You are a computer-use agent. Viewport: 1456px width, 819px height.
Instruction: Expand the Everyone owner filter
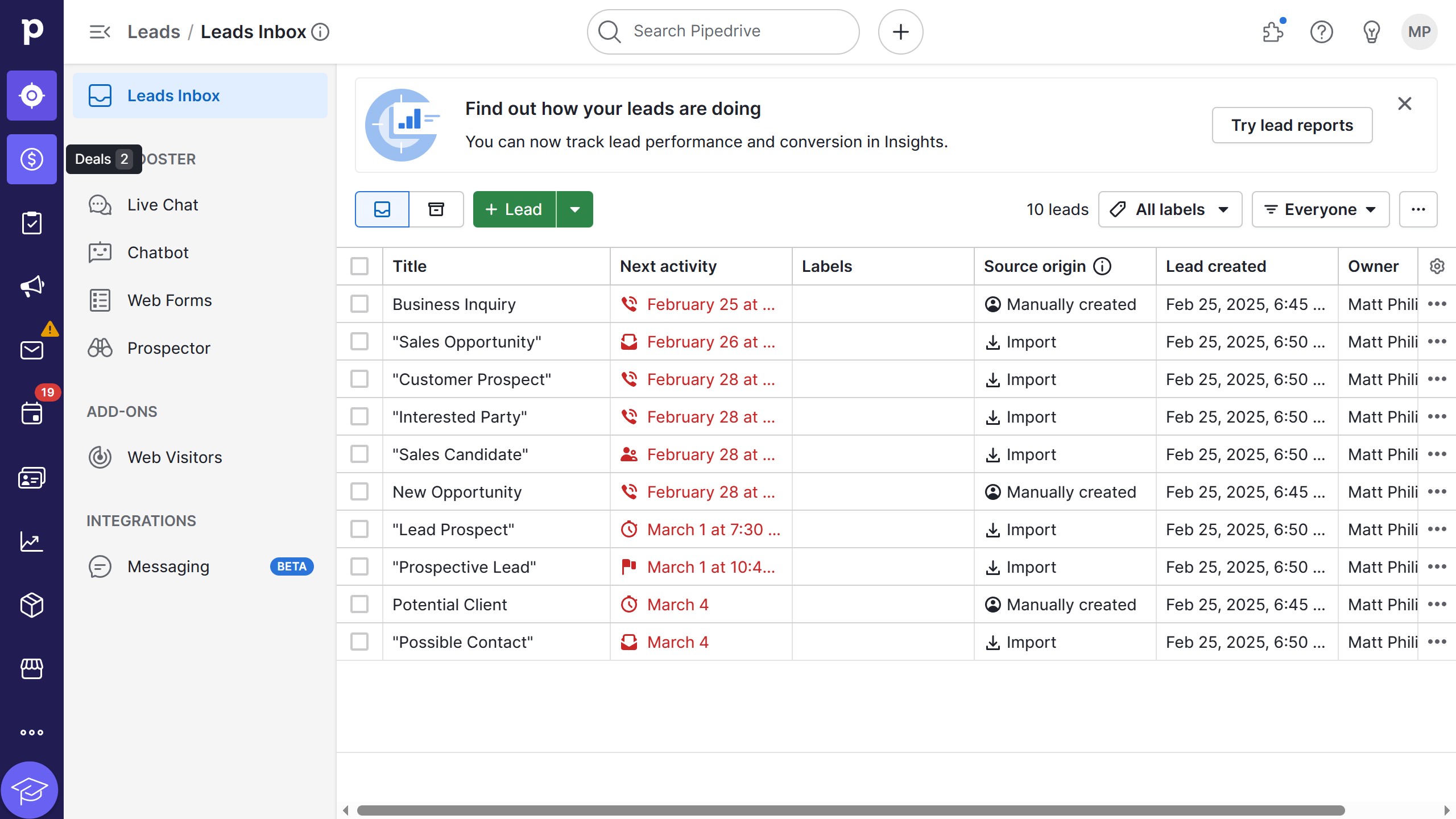click(x=1320, y=209)
